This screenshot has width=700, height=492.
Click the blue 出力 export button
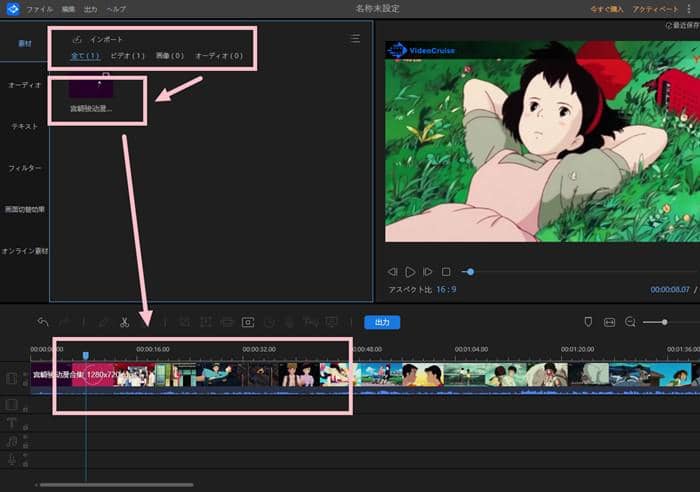382,322
